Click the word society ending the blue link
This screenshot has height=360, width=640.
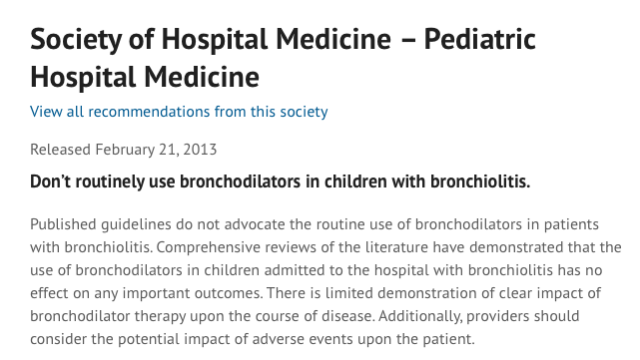point(304,112)
